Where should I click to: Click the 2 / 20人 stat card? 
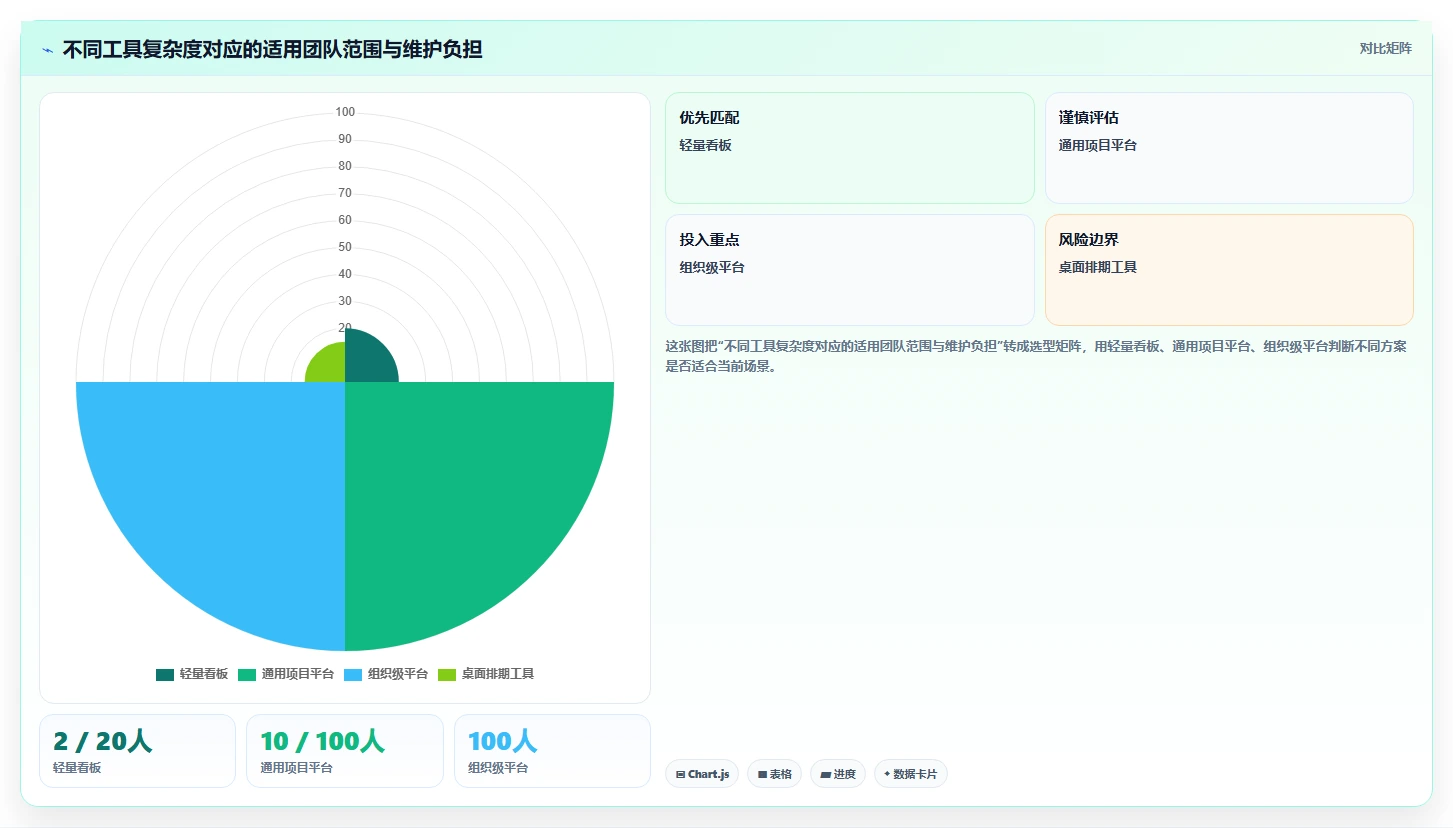(x=137, y=751)
